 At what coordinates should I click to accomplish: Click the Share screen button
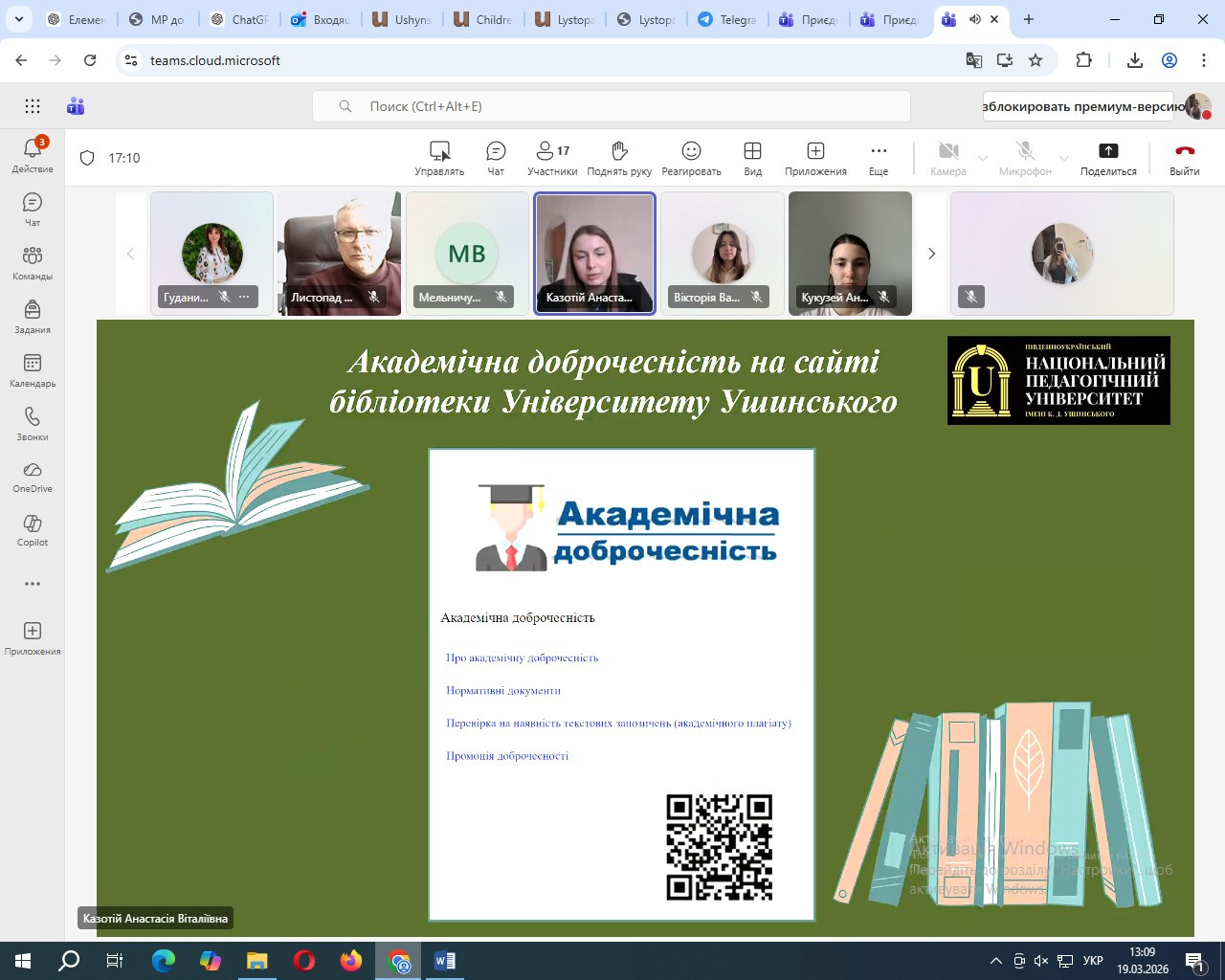tap(1108, 158)
